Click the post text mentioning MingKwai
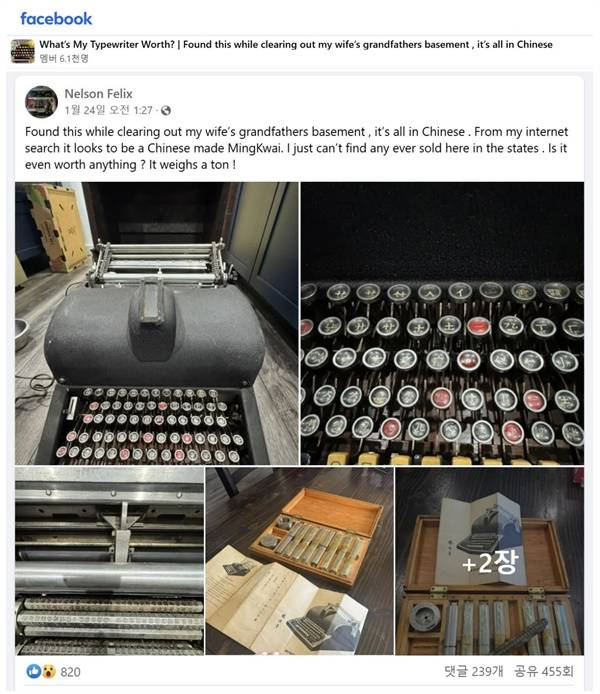This screenshot has width=600, height=694. (296, 148)
